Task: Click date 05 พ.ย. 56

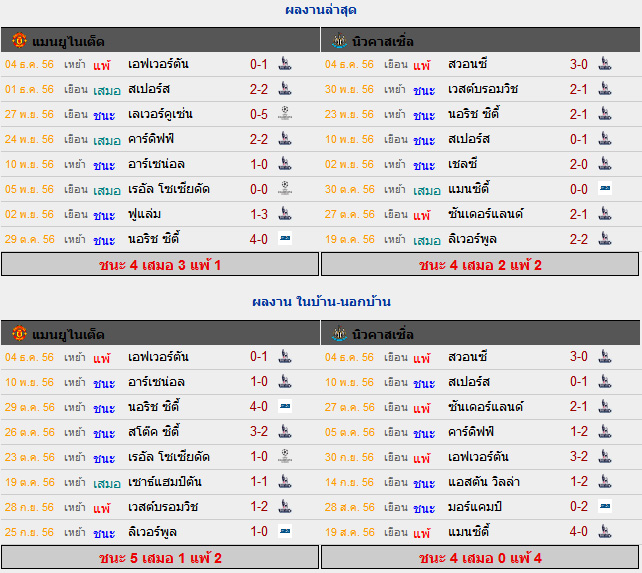Action: [29, 189]
